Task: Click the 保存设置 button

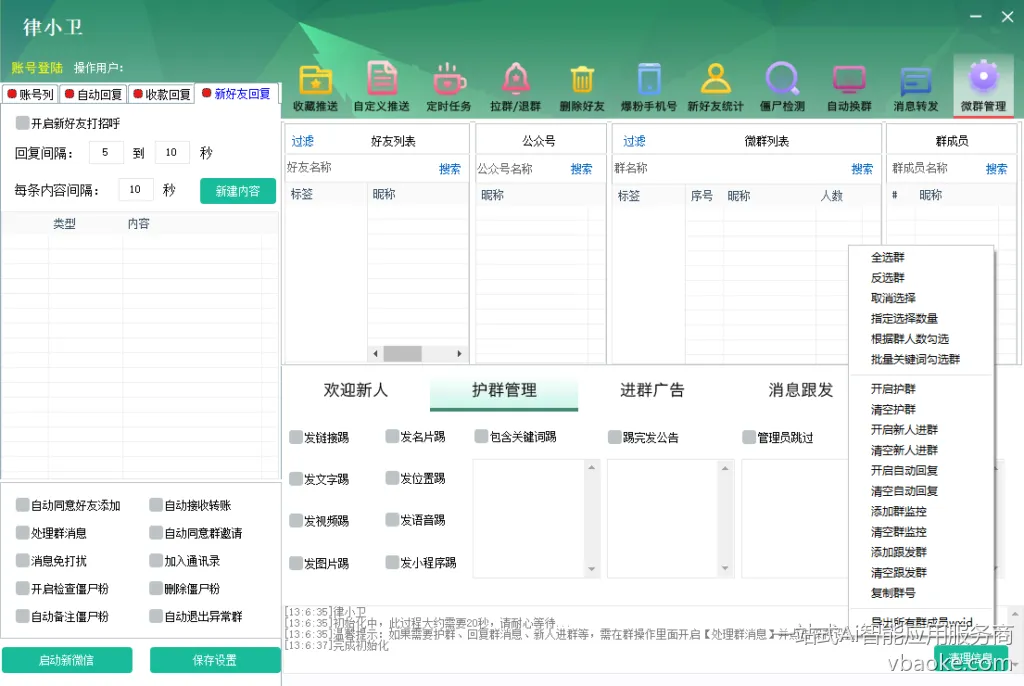Action: coord(215,660)
